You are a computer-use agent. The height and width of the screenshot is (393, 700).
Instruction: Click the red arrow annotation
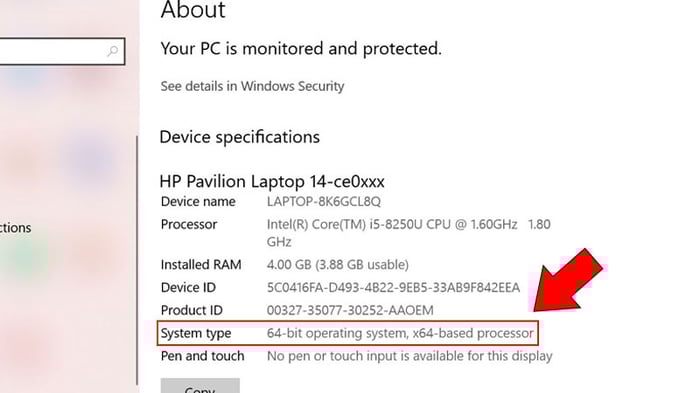[568, 280]
